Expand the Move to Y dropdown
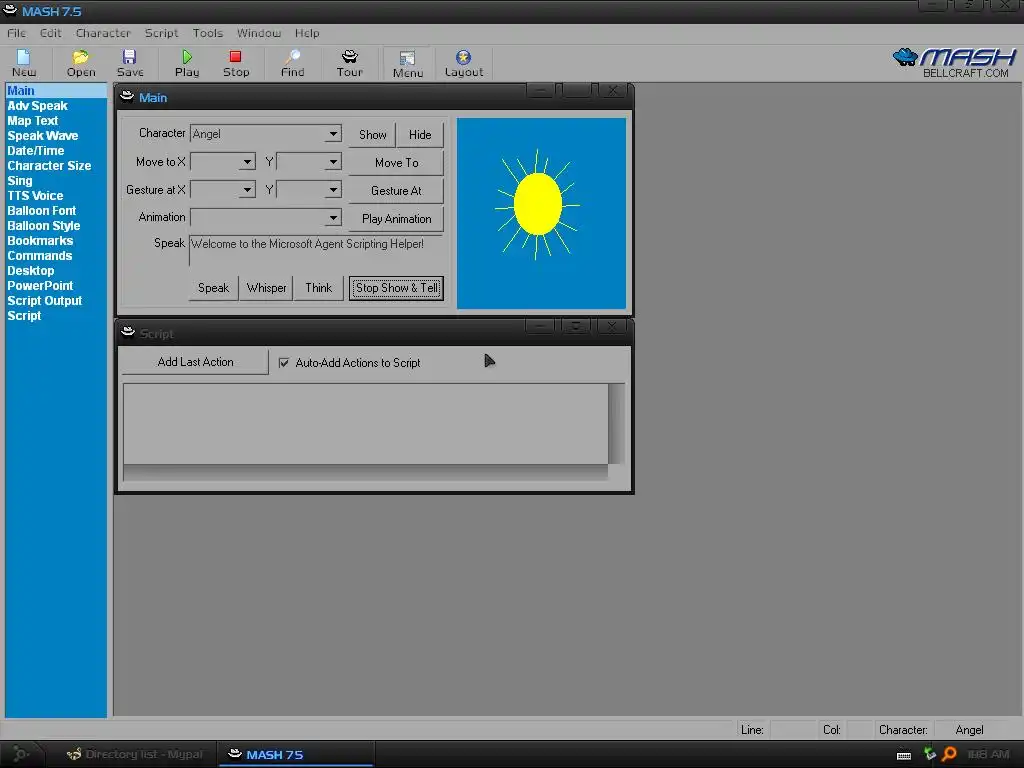Screen dimensions: 1024x768 (x=333, y=162)
